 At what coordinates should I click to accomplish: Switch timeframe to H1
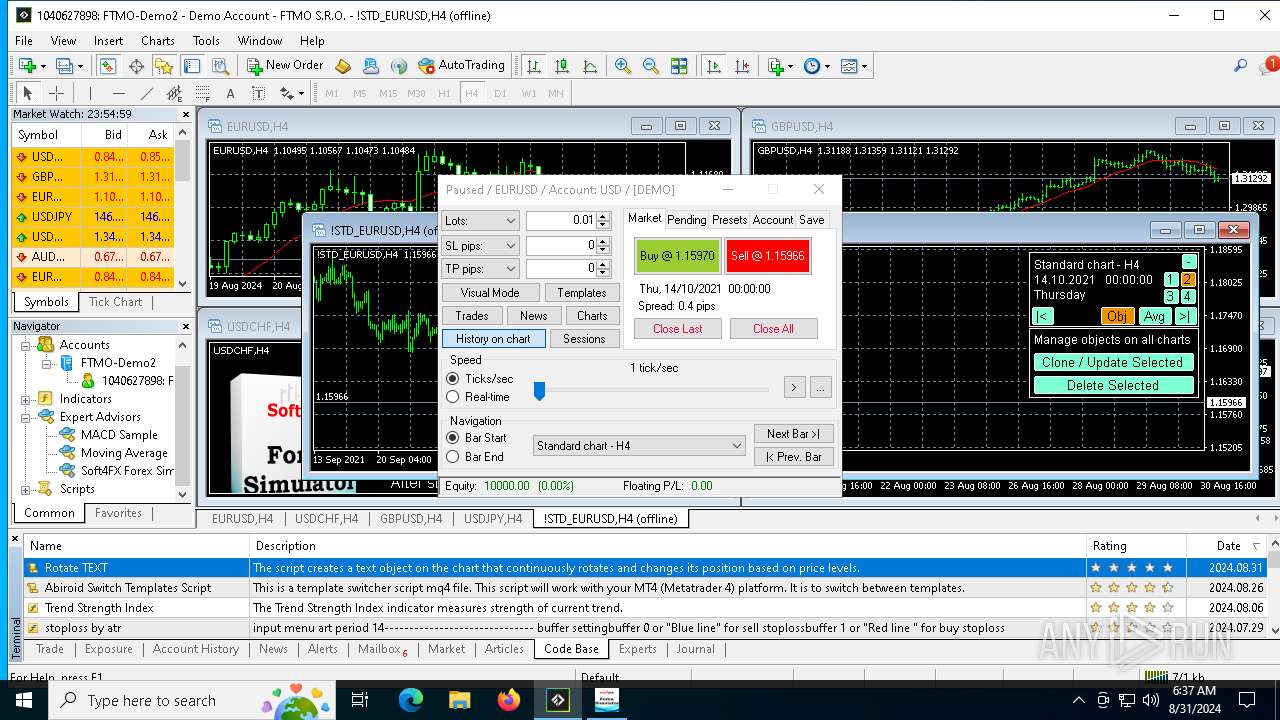tap(444, 93)
